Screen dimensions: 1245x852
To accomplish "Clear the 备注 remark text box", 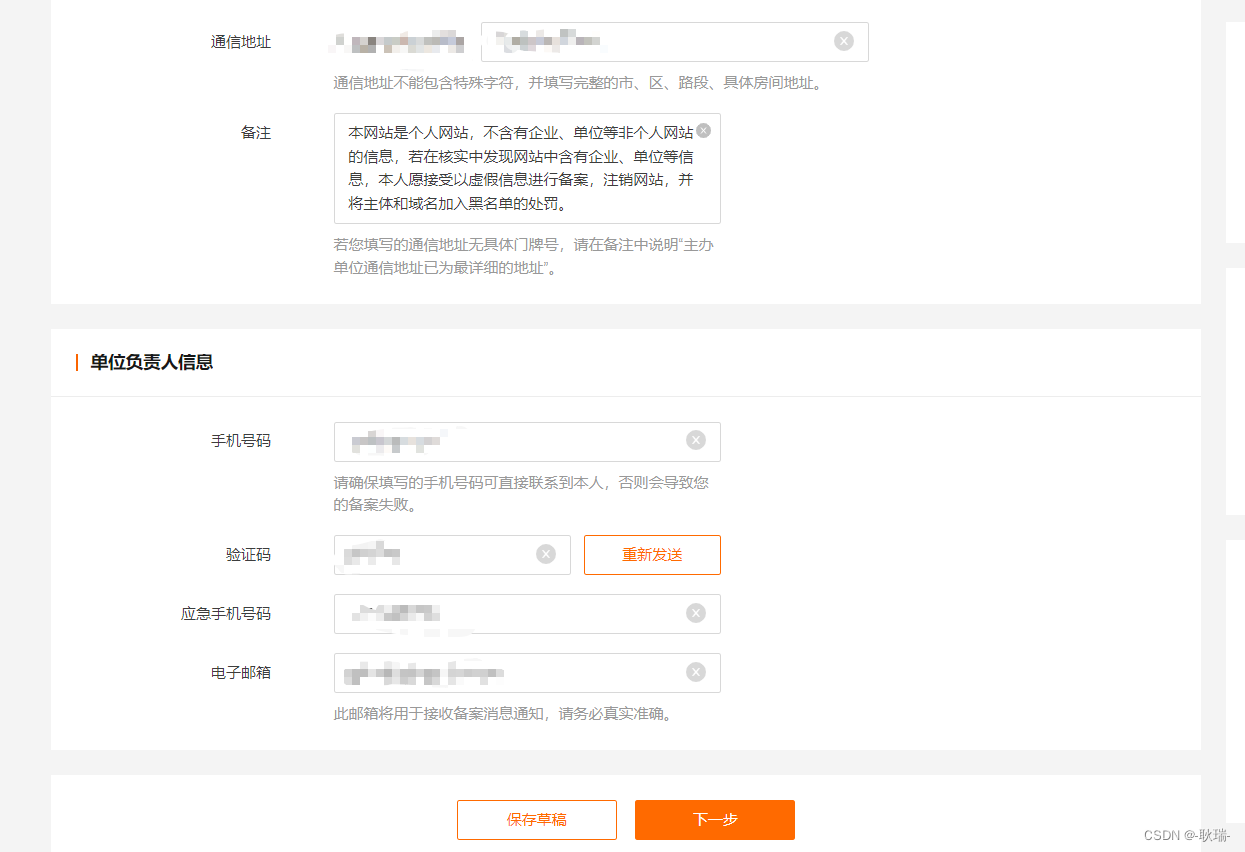I will (x=704, y=130).
